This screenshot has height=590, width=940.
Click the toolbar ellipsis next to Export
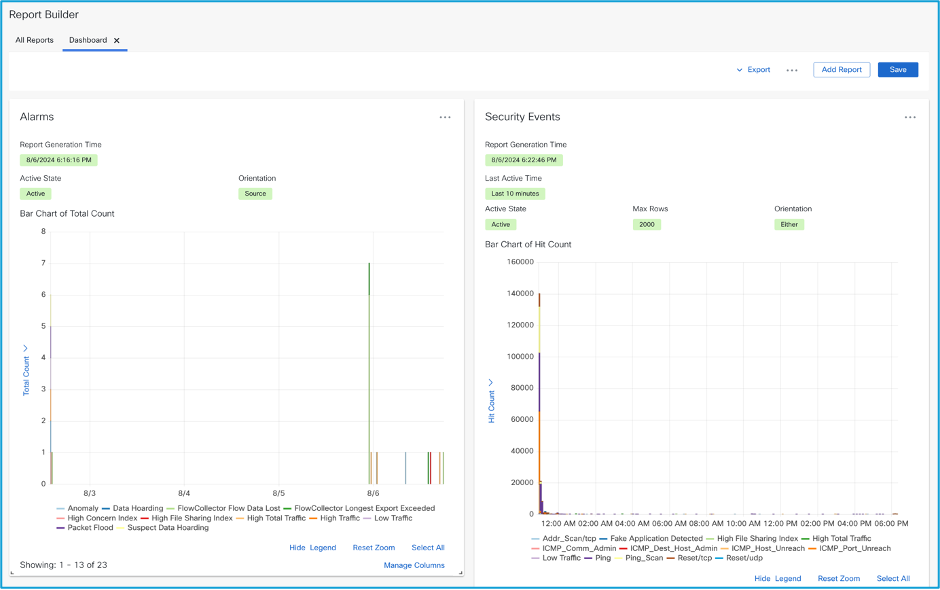pyautogui.click(x=792, y=70)
